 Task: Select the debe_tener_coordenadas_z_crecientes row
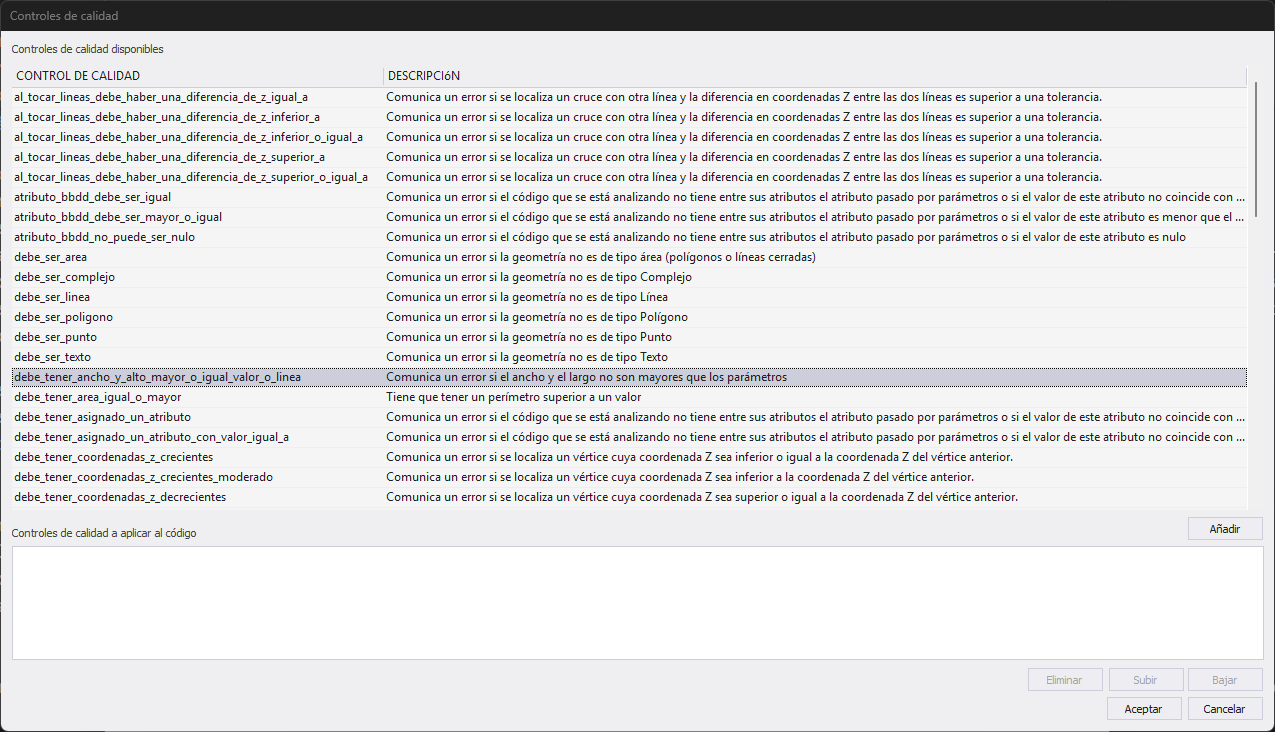[629, 457]
